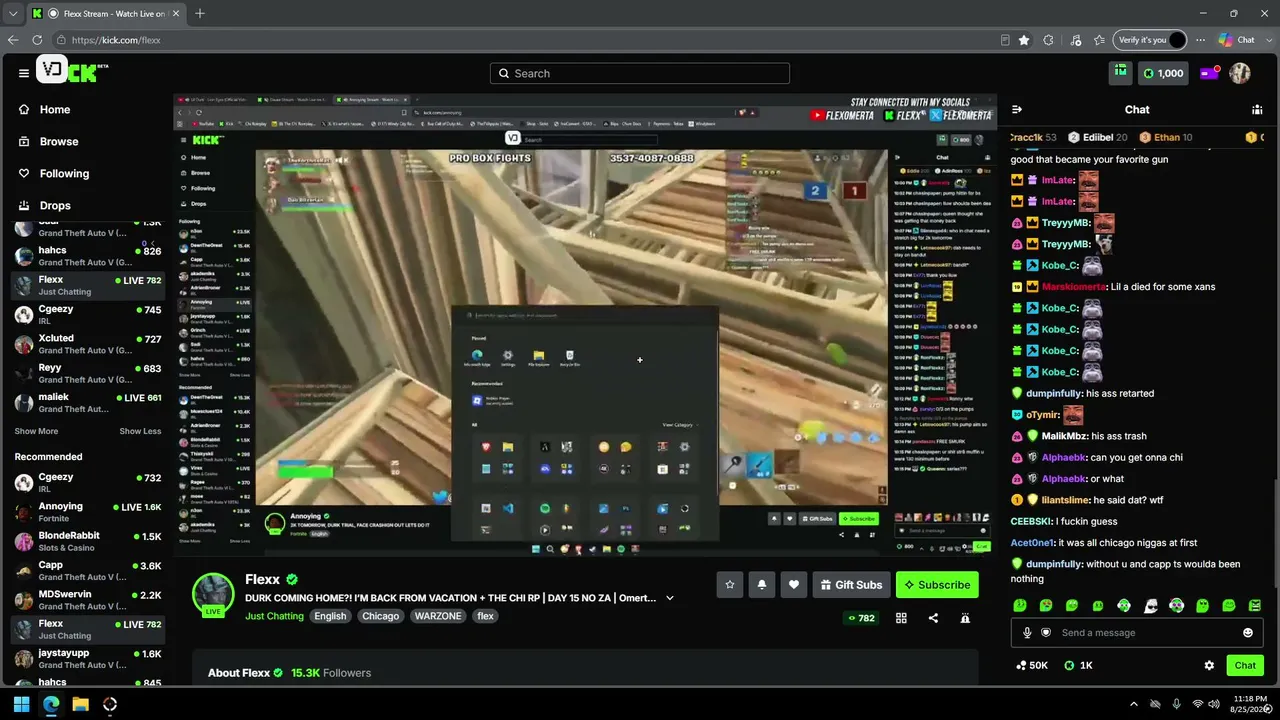
Task: Open the browser favorites list icon
Action: (1099, 40)
